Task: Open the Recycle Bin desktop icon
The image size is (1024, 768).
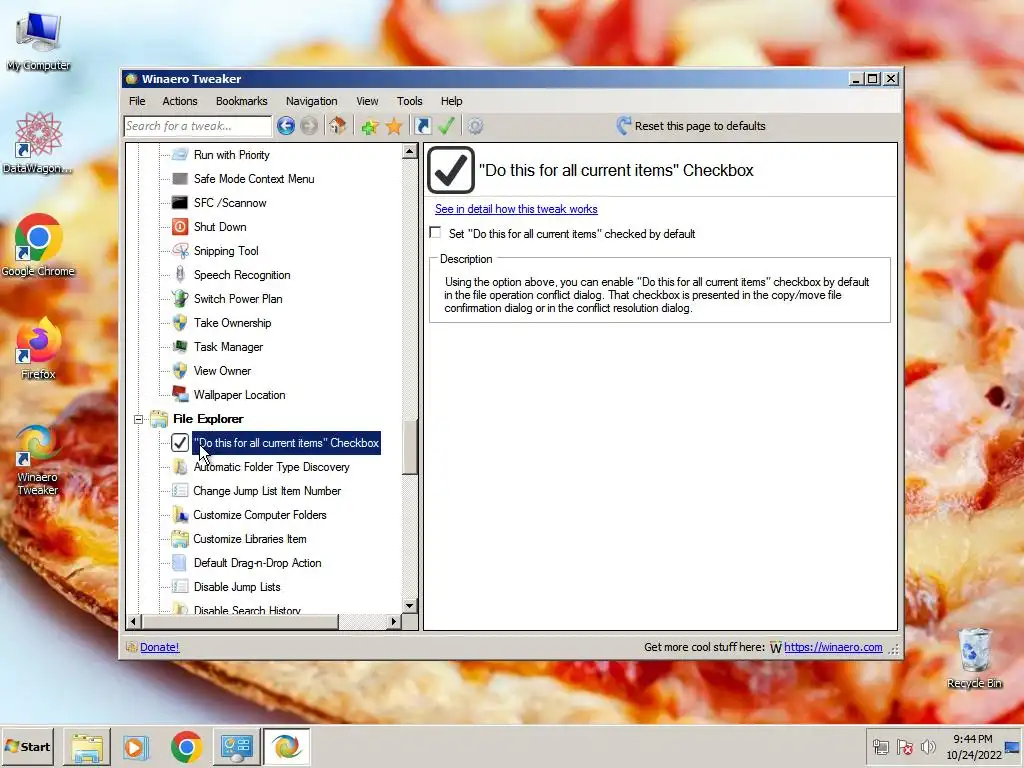Action: click(974, 658)
